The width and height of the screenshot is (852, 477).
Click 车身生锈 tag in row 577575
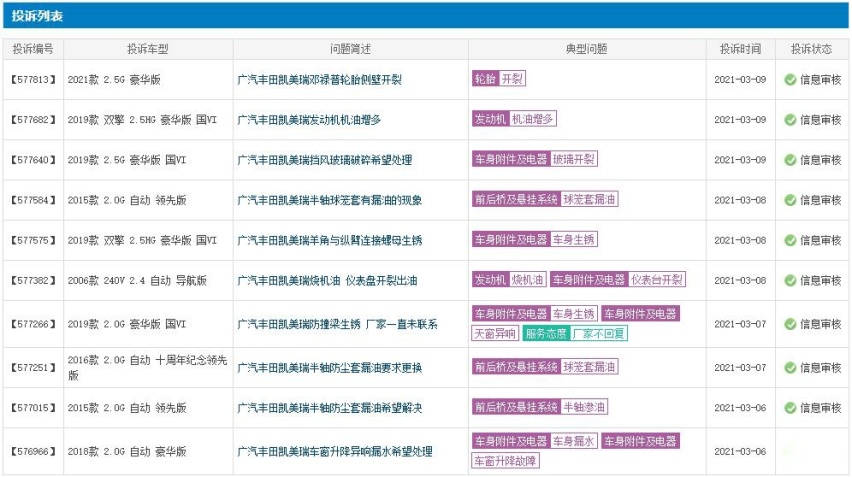(x=574, y=240)
